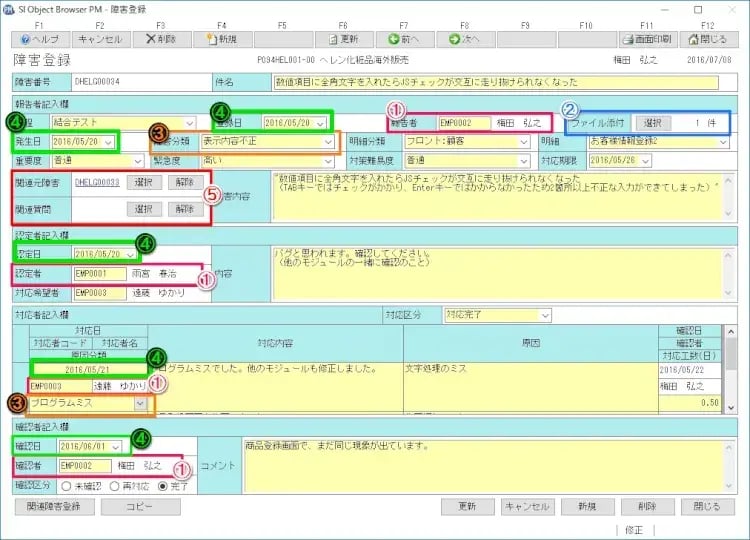Click the 選択 button for ファイル添付
This screenshot has width=750, height=540.
tap(652, 123)
